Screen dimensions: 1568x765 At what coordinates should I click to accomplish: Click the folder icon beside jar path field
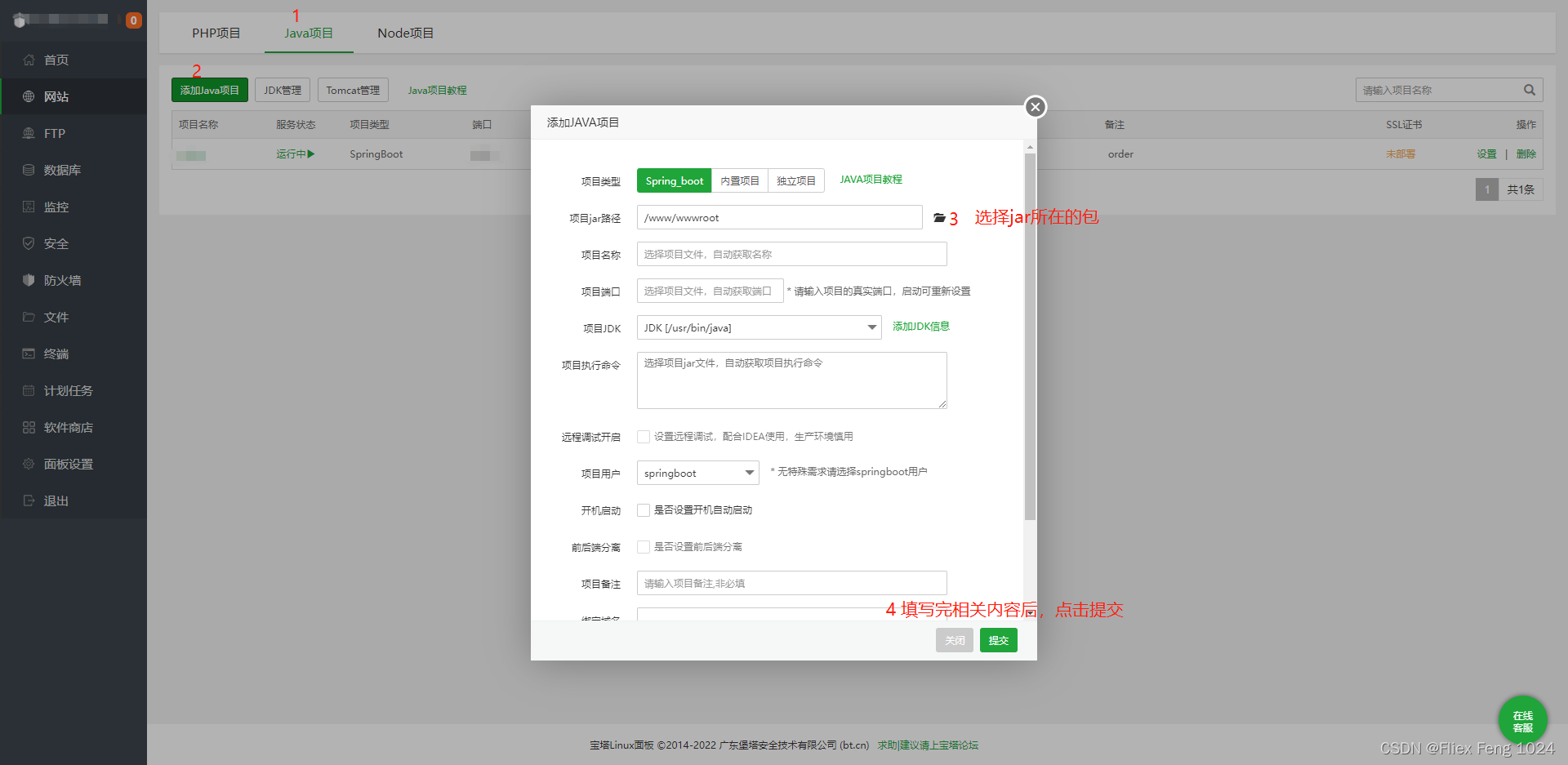[x=939, y=218]
